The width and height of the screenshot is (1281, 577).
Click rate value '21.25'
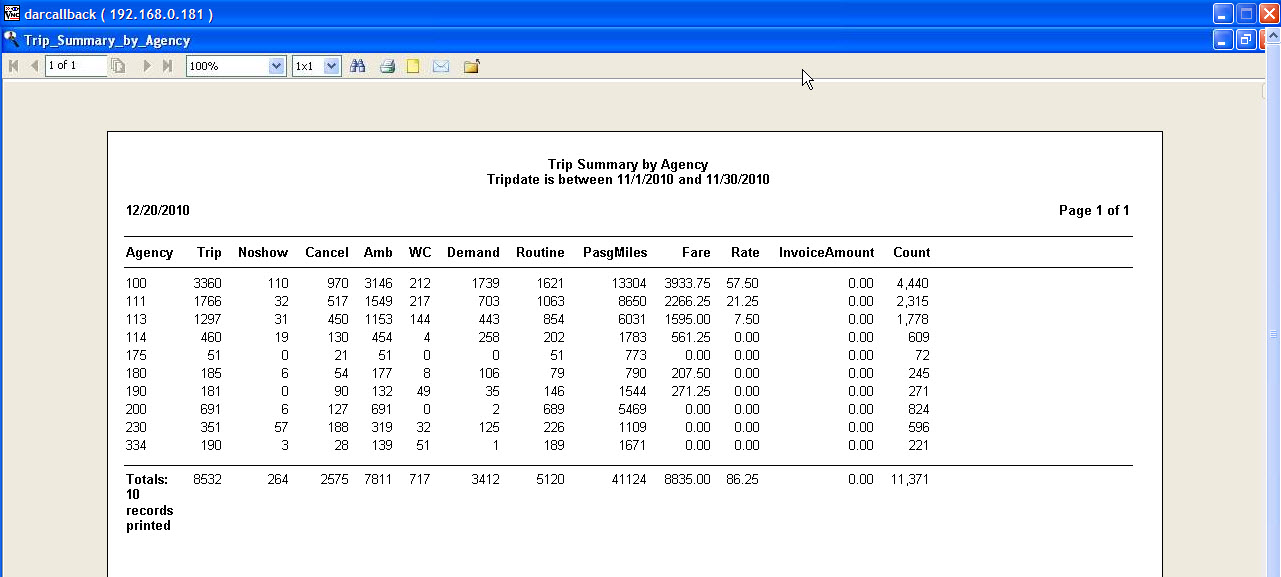[x=743, y=302]
